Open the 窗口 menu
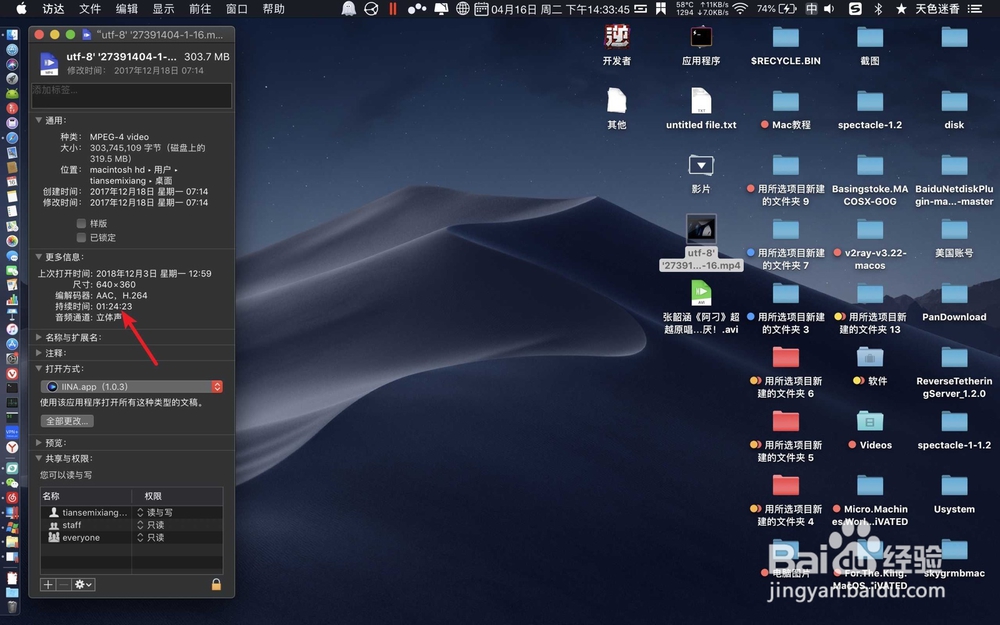Screen dimensions: 1000x625 point(237,8)
